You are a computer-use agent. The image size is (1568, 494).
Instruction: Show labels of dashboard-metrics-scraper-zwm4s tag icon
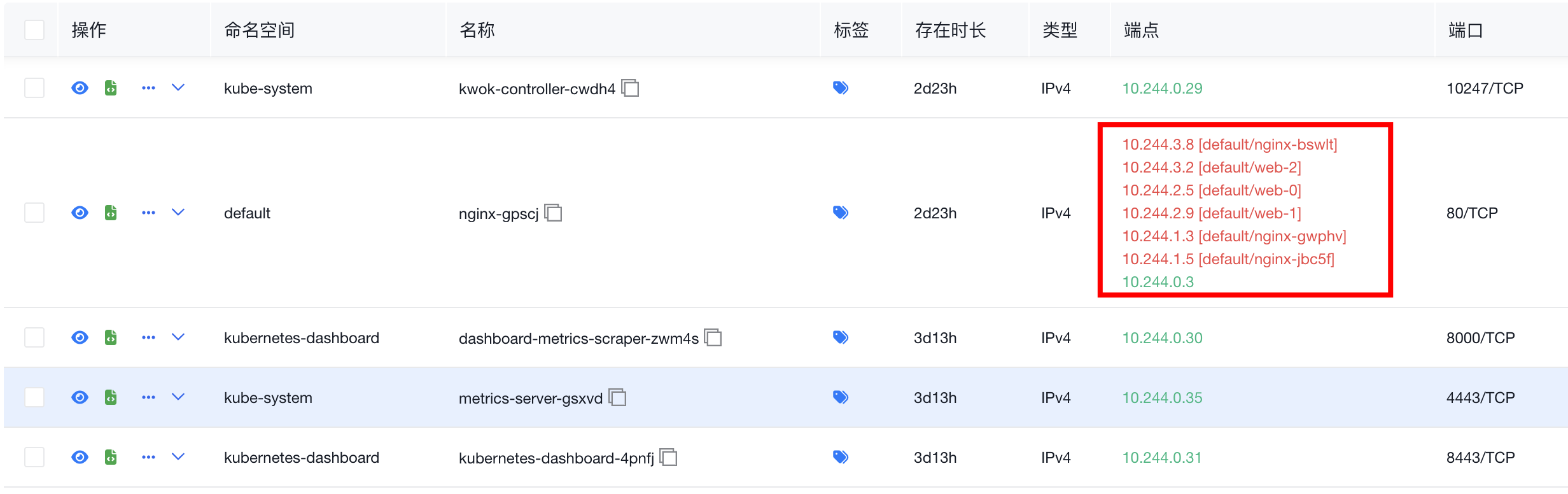click(841, 337)
